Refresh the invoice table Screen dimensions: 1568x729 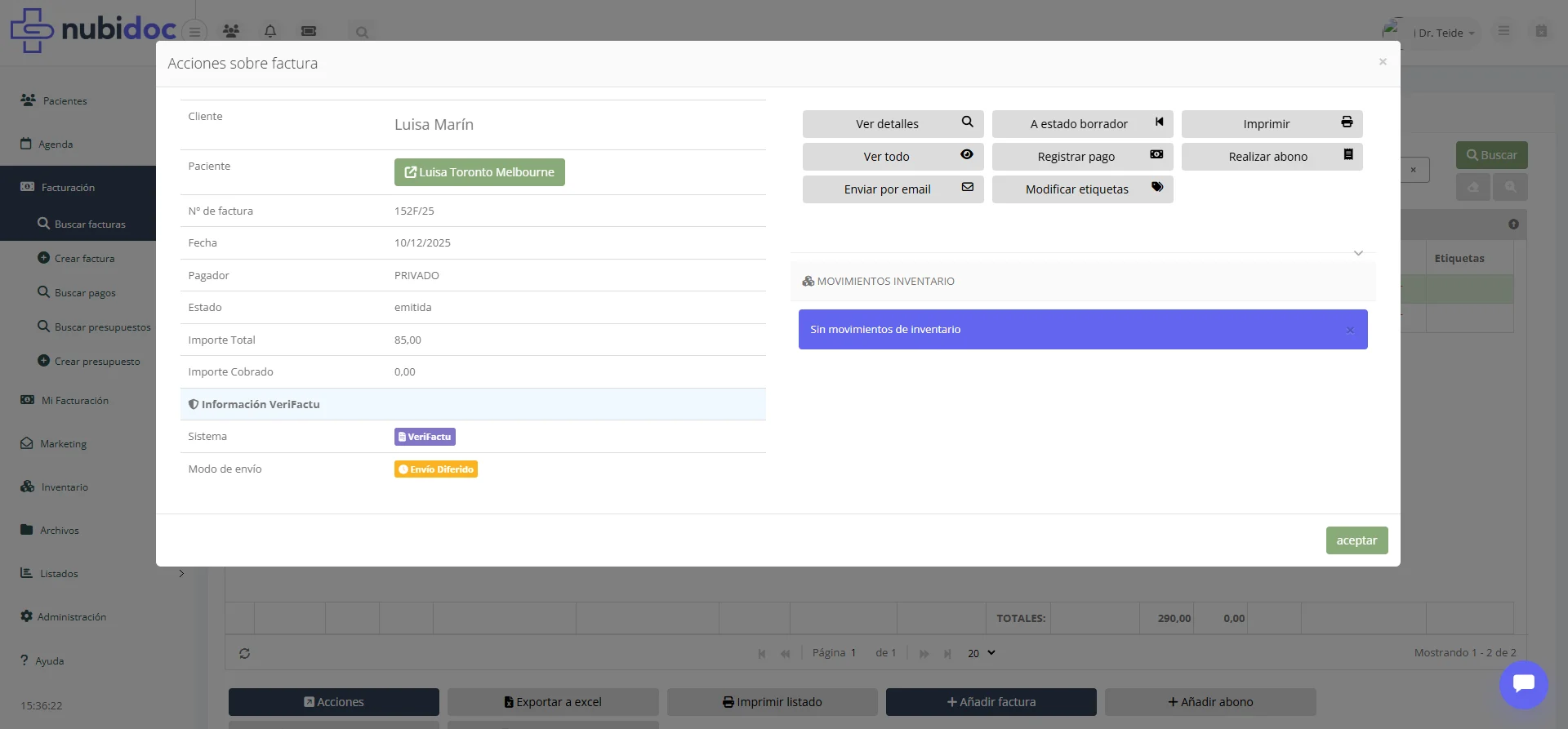(244, 653)
